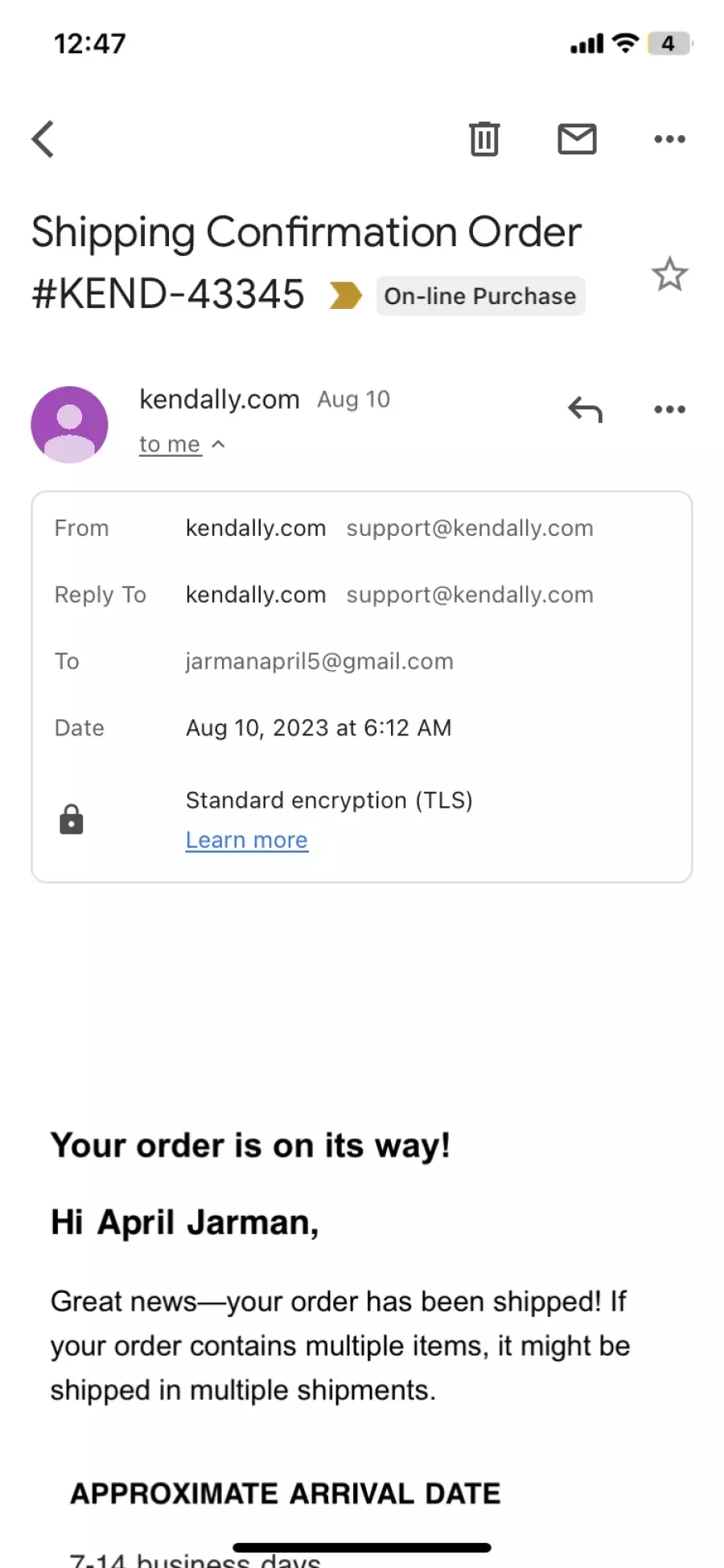
Task: Select recipient jarmanapril5@gmail.com
Action: [x=319, y=661]
